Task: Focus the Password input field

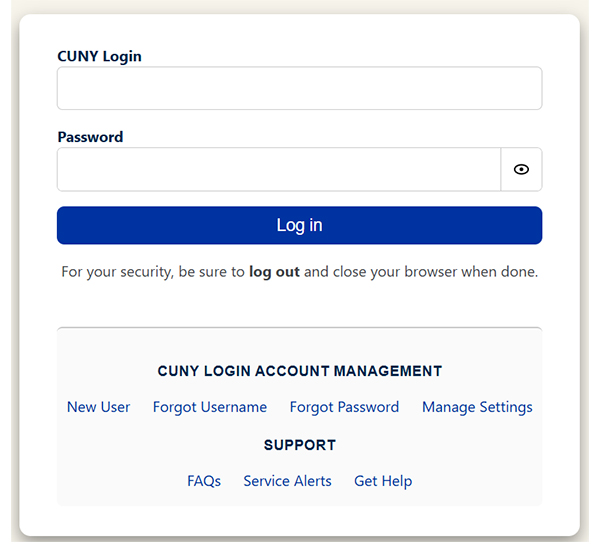Action: (x=278, y=170)
